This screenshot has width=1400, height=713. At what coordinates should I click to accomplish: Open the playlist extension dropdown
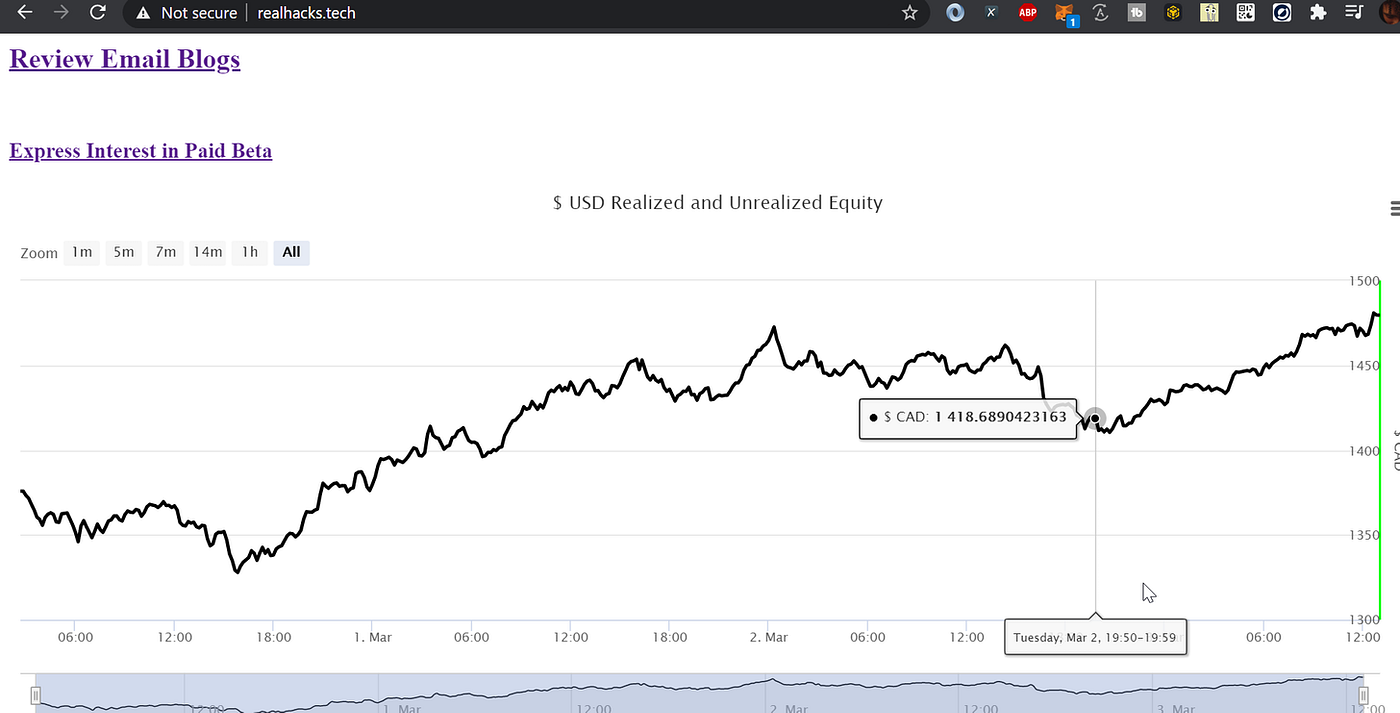pyautogui.click(x=1354, y=13)
